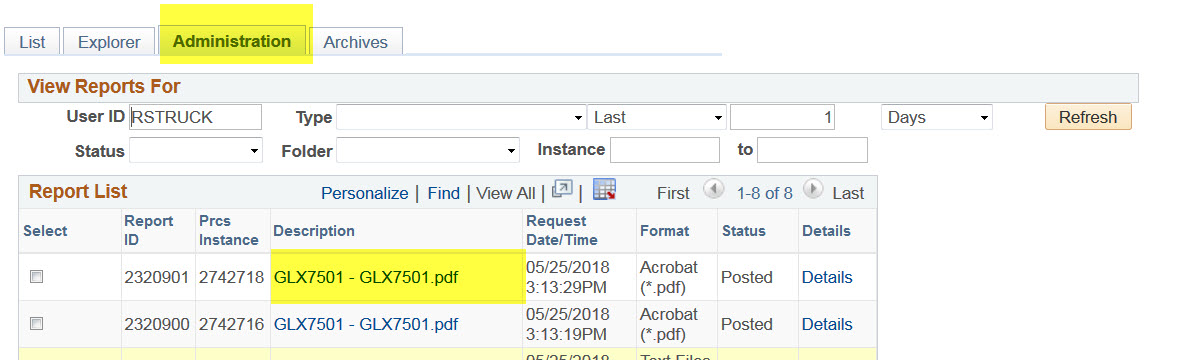Focus the User ID input field
This screenshot has height=360, width=1189.
point(196,117)
